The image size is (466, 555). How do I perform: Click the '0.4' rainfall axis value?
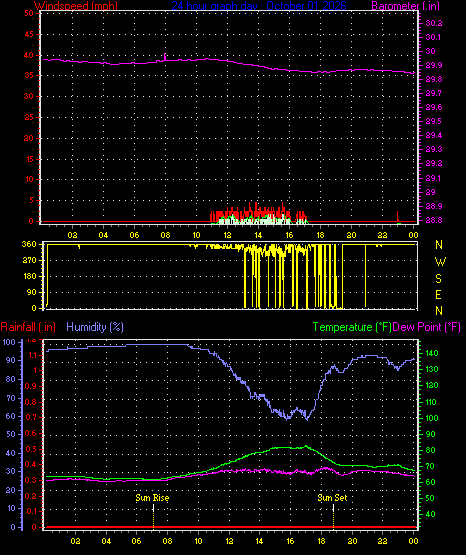click(31, 464)
